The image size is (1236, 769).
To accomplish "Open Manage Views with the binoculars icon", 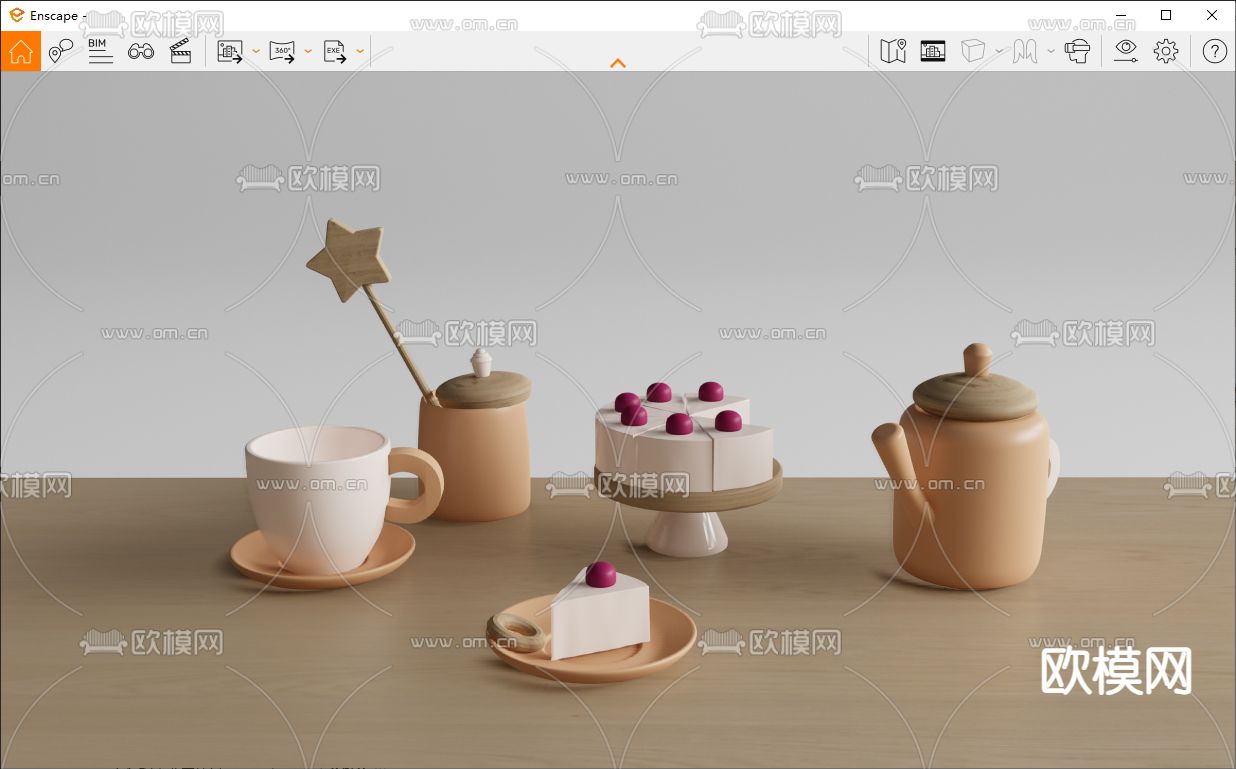I will (x=141, y=51).
